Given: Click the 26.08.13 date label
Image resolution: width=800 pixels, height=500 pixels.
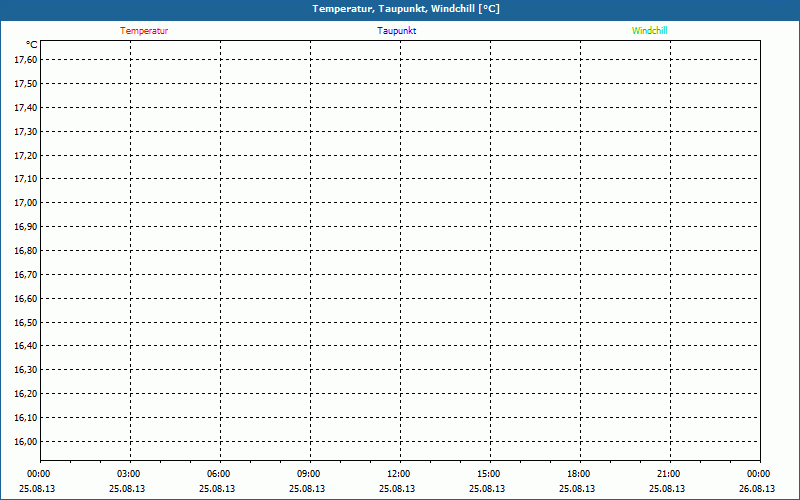Looking at the screenshot, I should click(757, 489).
